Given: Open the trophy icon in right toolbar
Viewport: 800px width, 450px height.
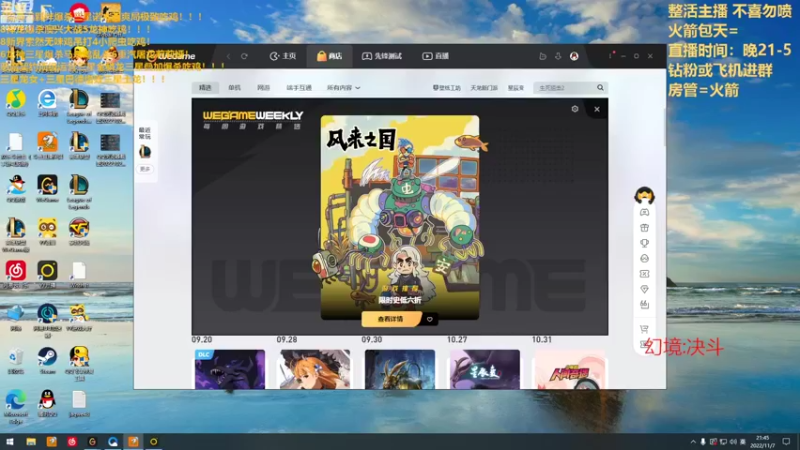Looking at the screenshot, I should click(644, 243).
